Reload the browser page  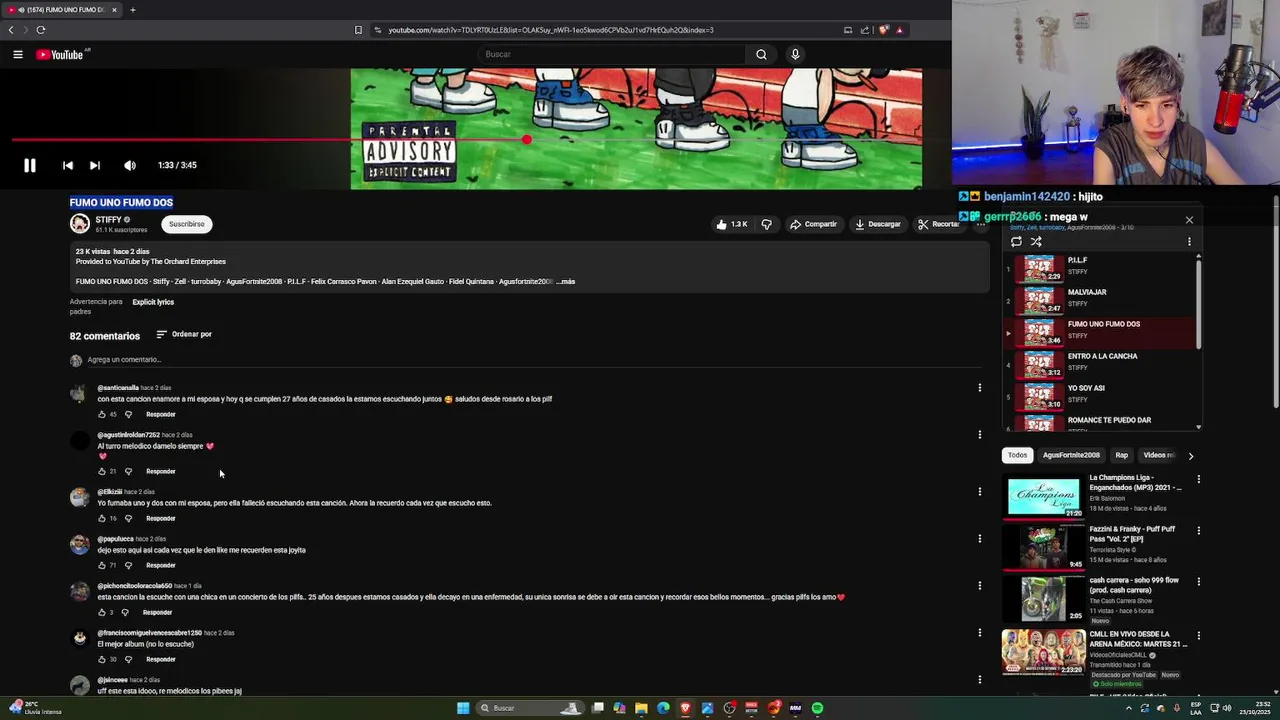(x=41, y=30)
